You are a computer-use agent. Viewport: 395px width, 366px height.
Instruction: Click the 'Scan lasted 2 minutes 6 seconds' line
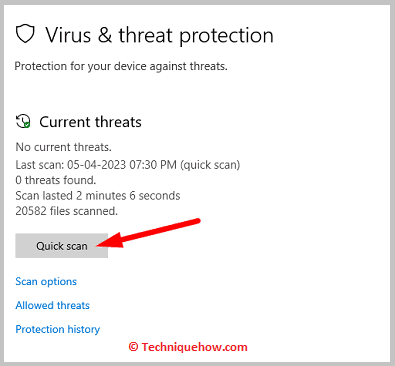(x=98, y=196)
